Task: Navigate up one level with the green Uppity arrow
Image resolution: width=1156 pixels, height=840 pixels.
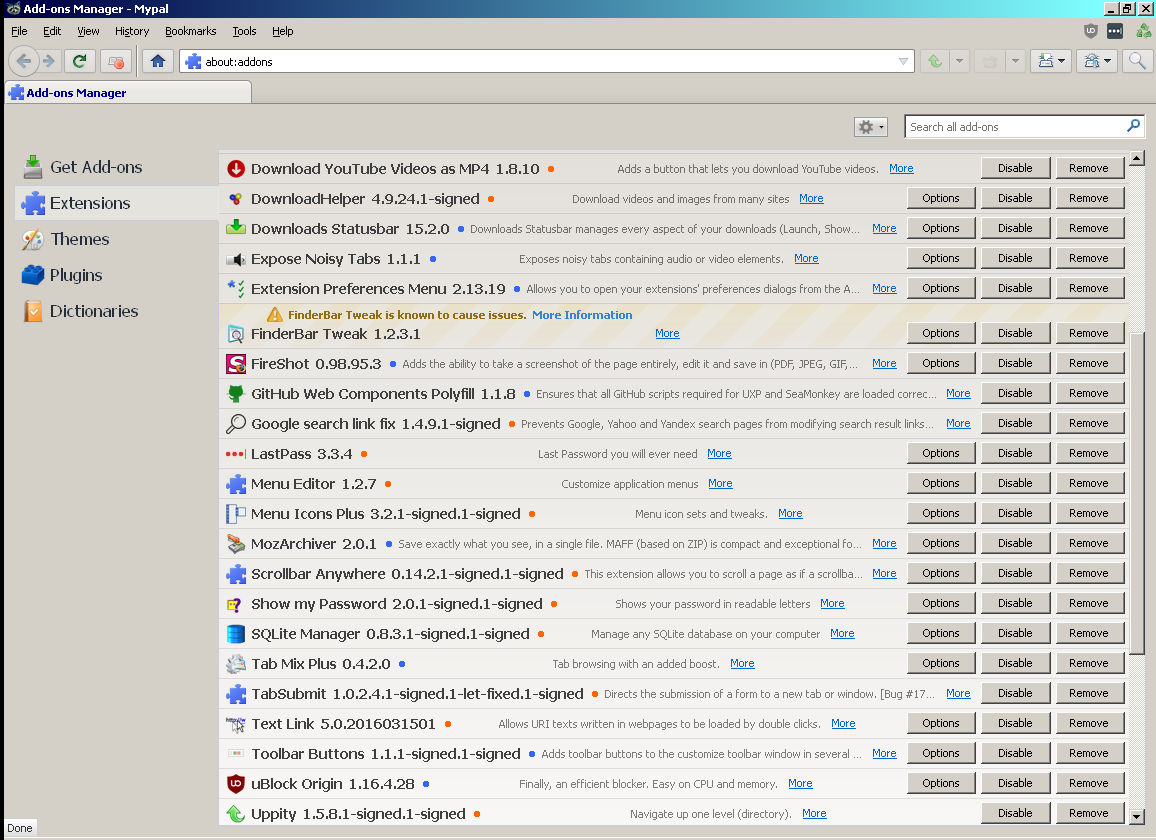Action: pyautogui.click(x=935, y=61)
